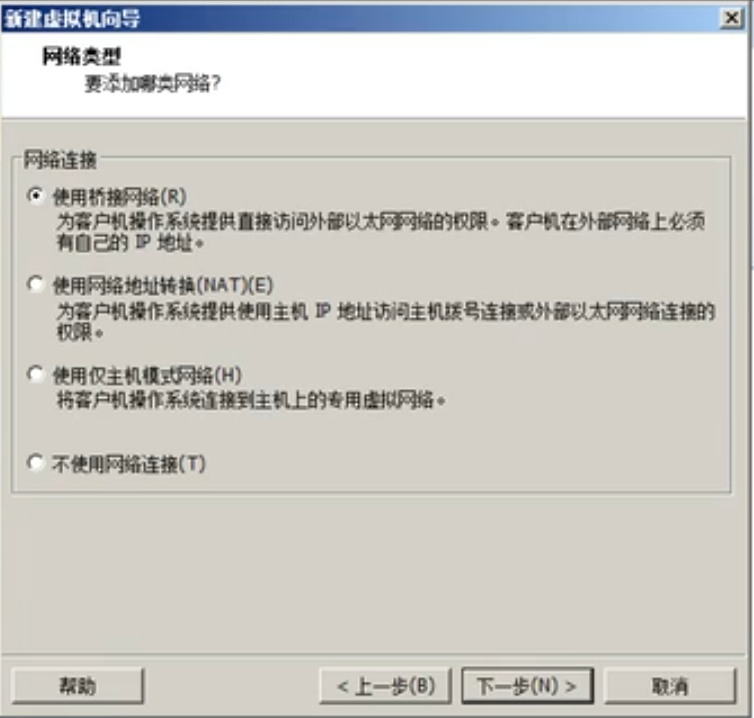Screen dimensions: 754x718
Task: Choose the 使用网络地址转换(NAT)(E) radio option
Action: (36, 285)
